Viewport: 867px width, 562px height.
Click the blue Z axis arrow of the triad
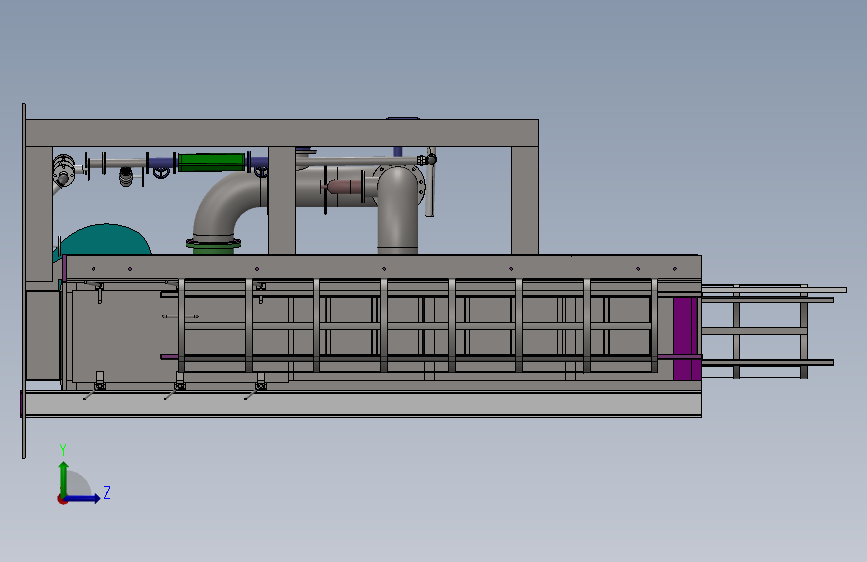83,498
